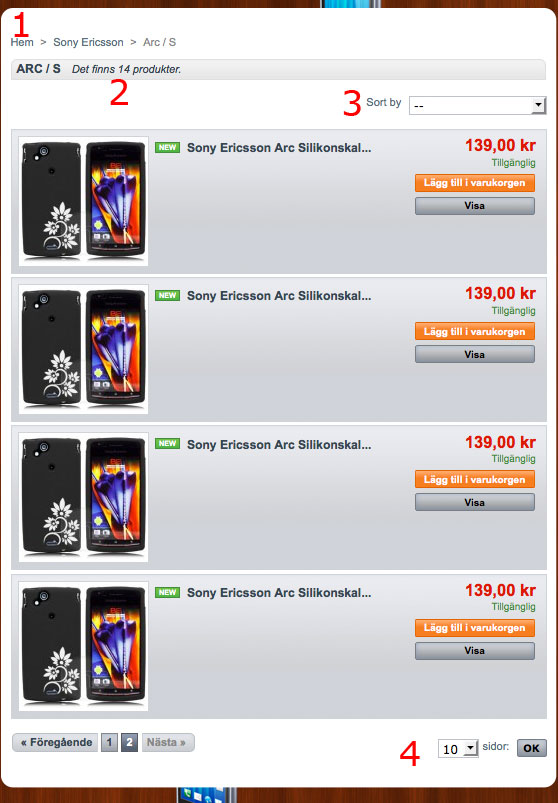Viewport: 558px width, 803px height.
Task: Open the Sony Ericsson breadcrumb link
Action: [x=88, y=42]
